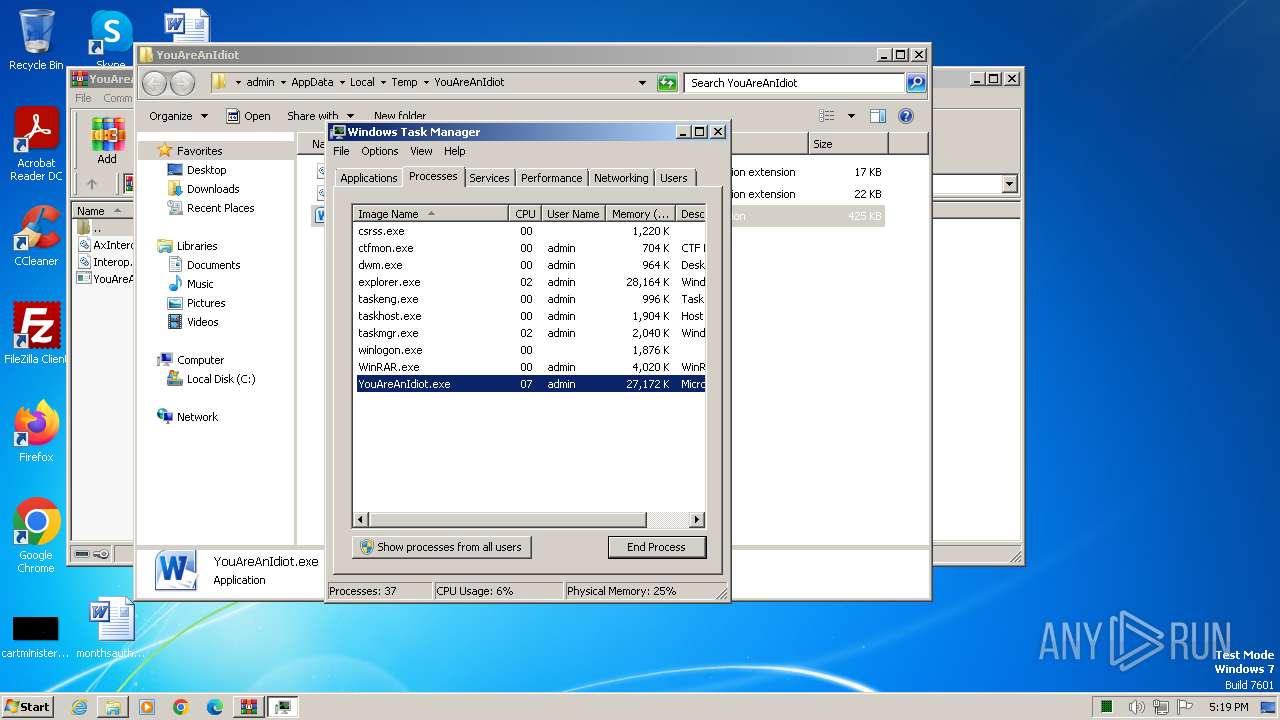Click the Explorer back navigation arrow
This screenshot has width=1280, height=720.
tap(155, 83)
